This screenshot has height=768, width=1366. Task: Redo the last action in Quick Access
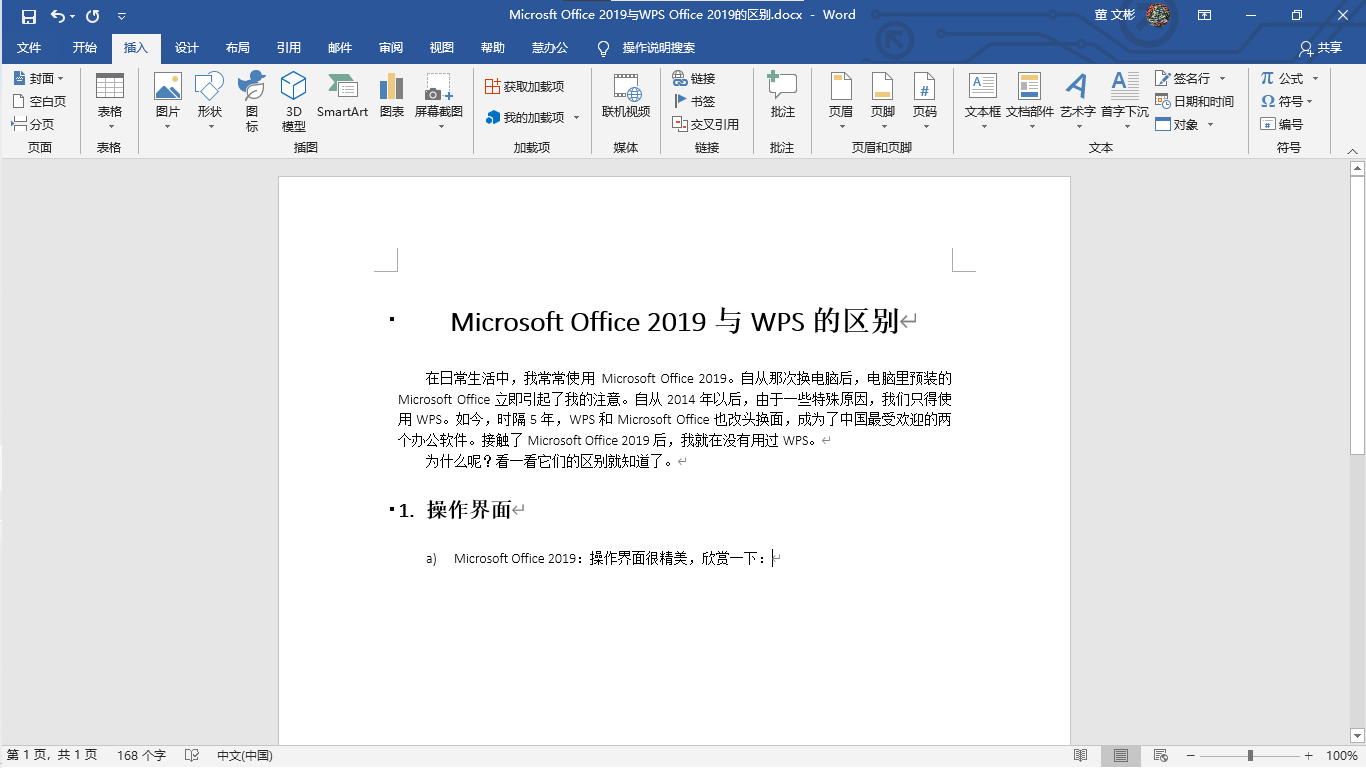[x=93, y=16]
